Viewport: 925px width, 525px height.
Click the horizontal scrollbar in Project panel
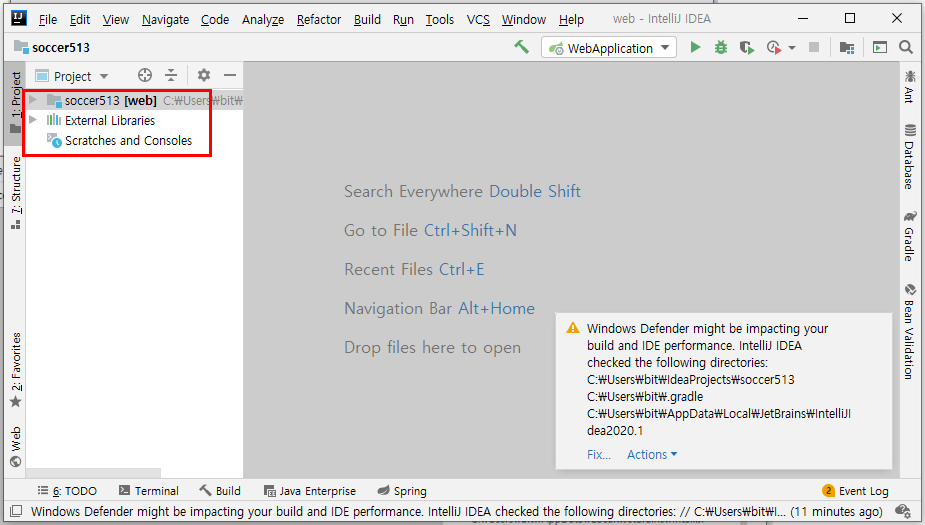click(x=93, y=473)
